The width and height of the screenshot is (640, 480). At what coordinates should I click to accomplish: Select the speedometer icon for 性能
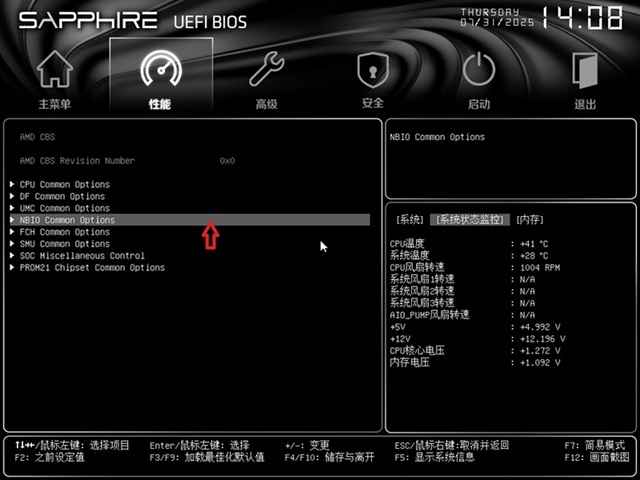coord(161,68)
